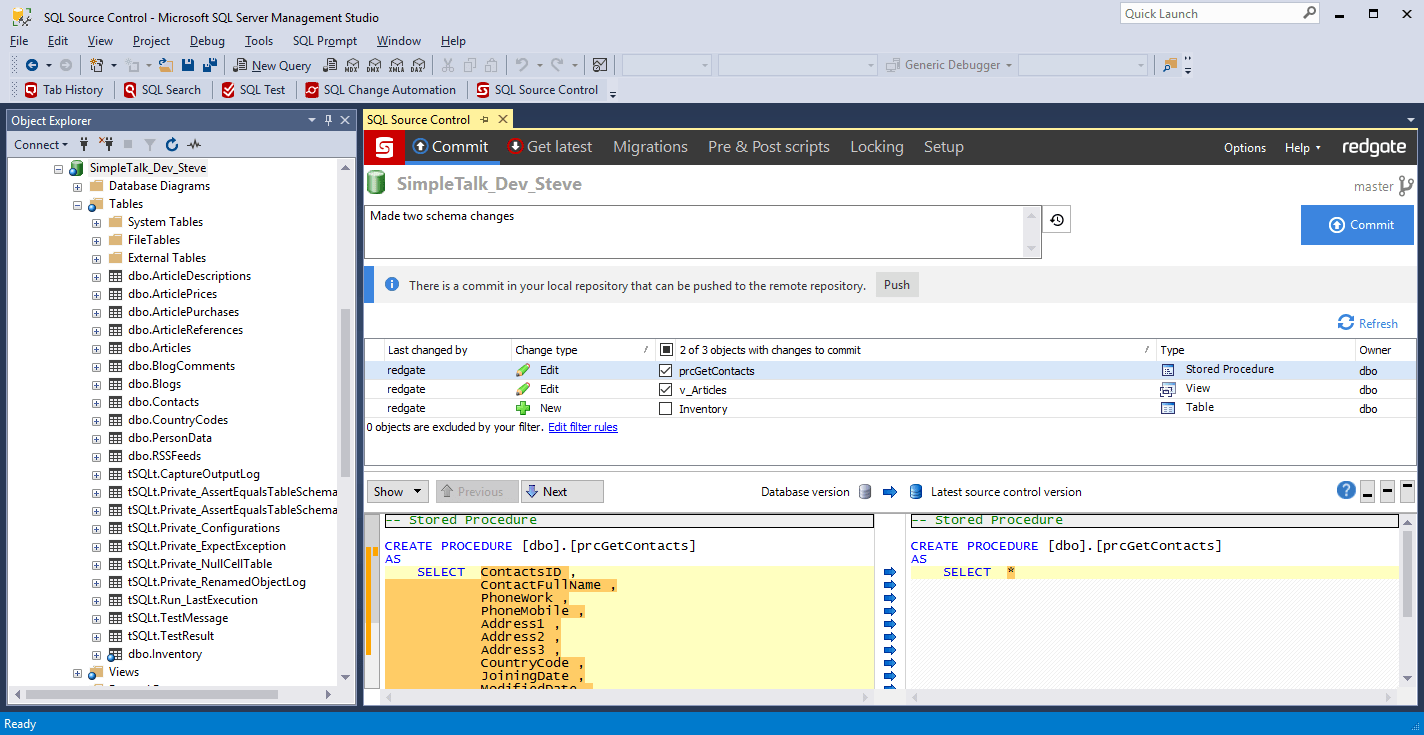Click the redgate logo in the top right
This screenshot has width=1424, height=735.
click(x=1373, y=146)
